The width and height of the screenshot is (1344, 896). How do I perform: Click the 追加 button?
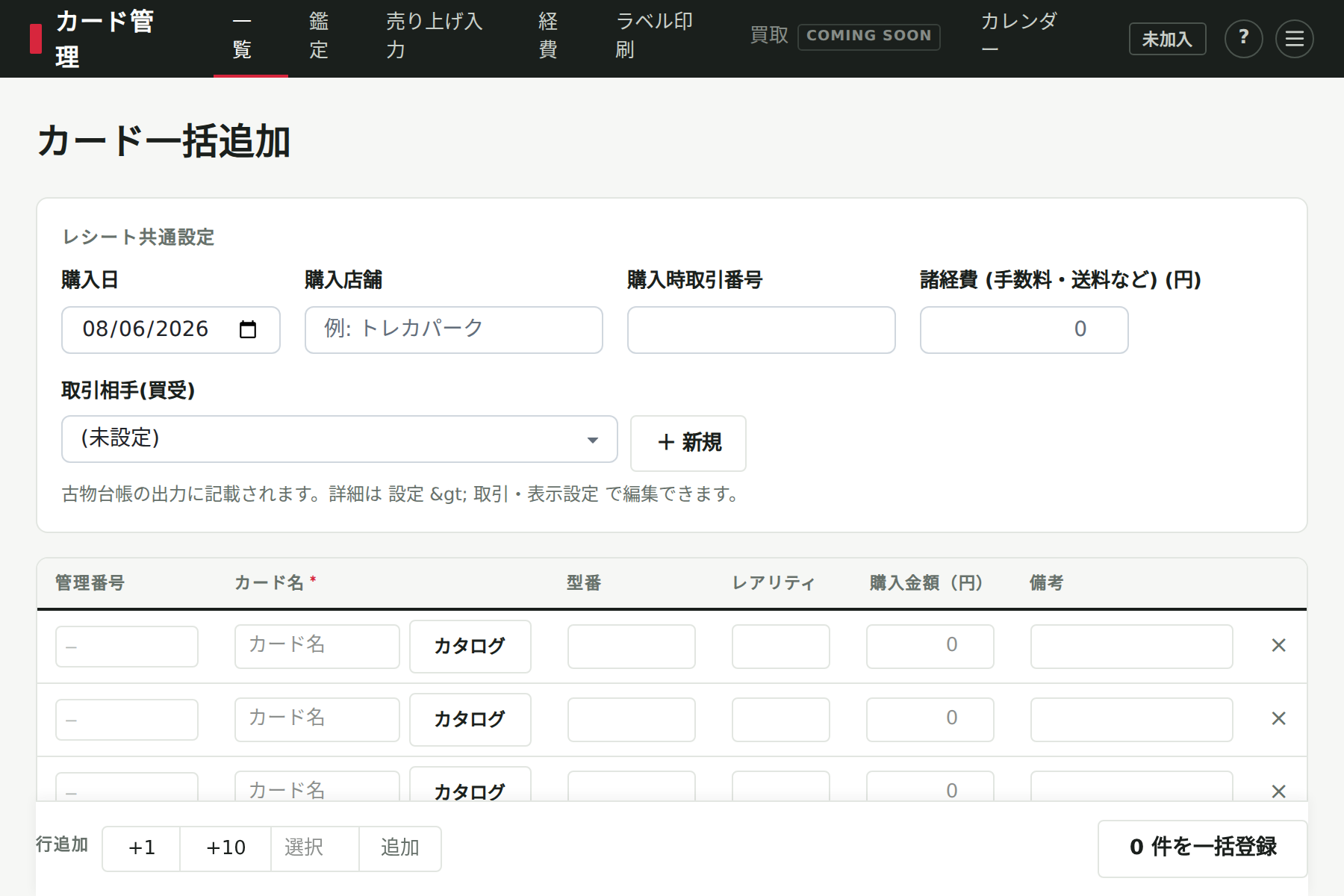click(x=400, y=848)
